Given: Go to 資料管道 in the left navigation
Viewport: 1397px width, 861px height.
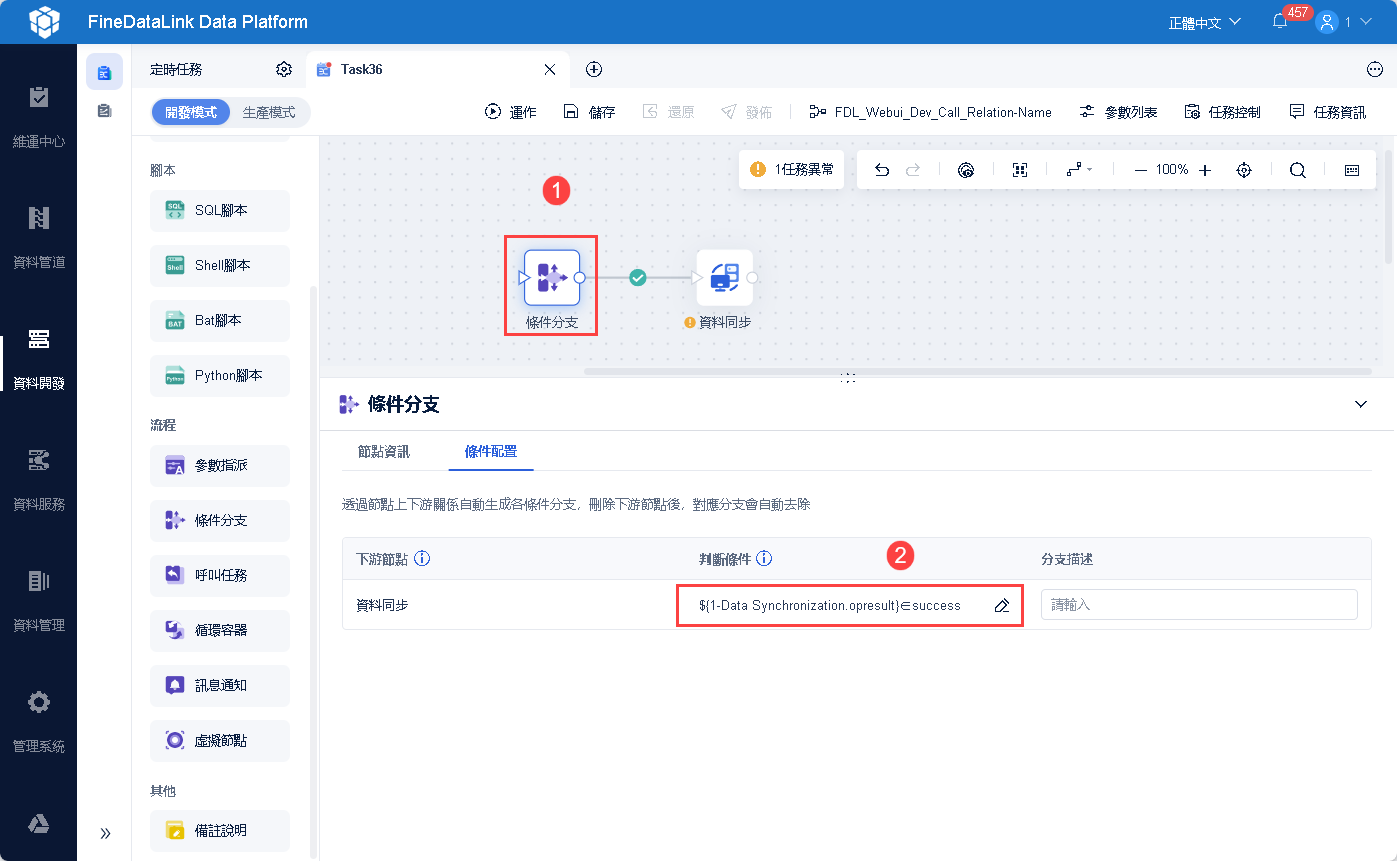Looking at the screenshot, I should coord(39,238).
